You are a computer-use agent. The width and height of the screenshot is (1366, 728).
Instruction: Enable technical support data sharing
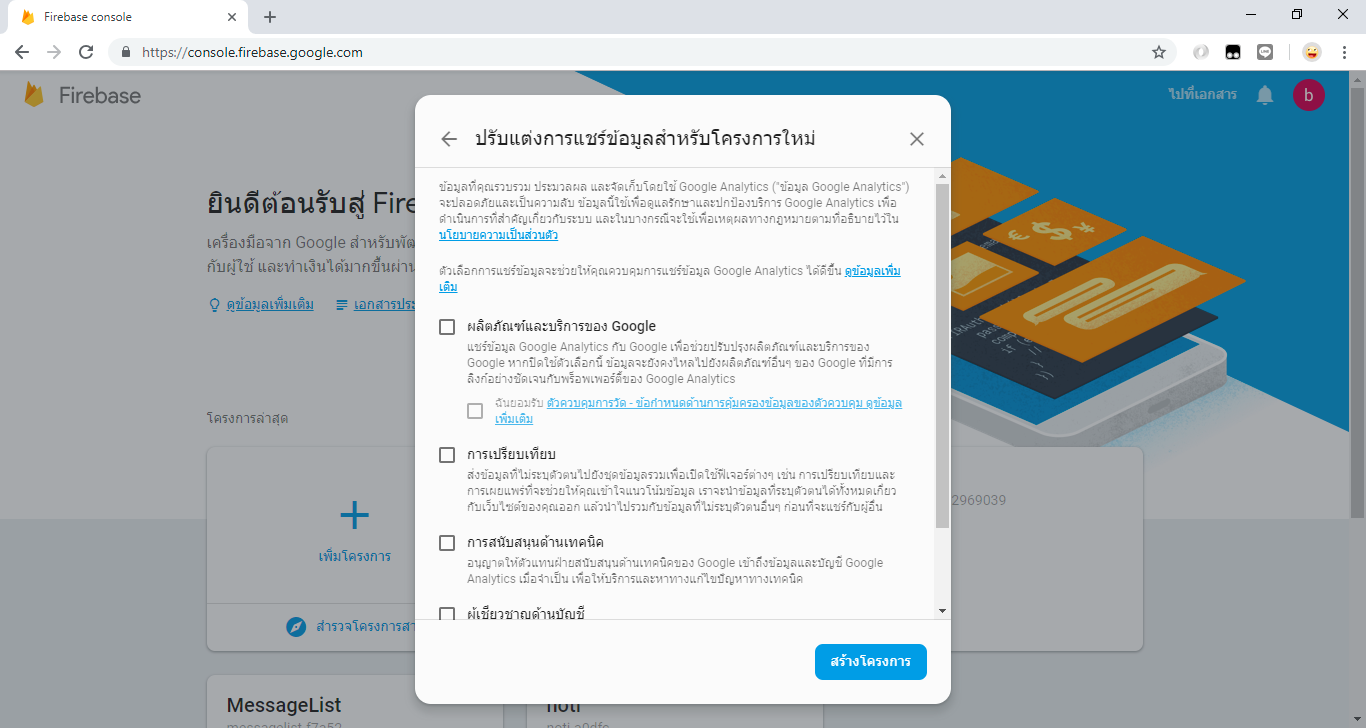point(446,543)
